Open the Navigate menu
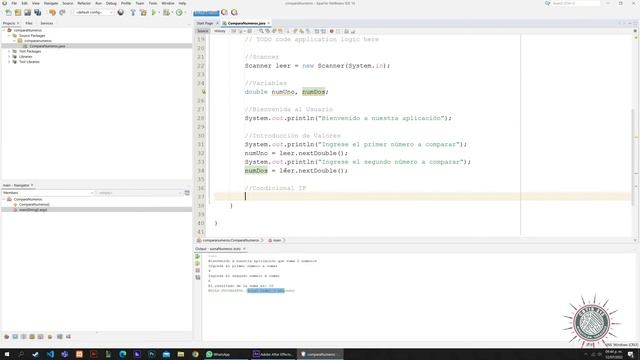This screenshot has height=360, width=640. click(51, 3)
